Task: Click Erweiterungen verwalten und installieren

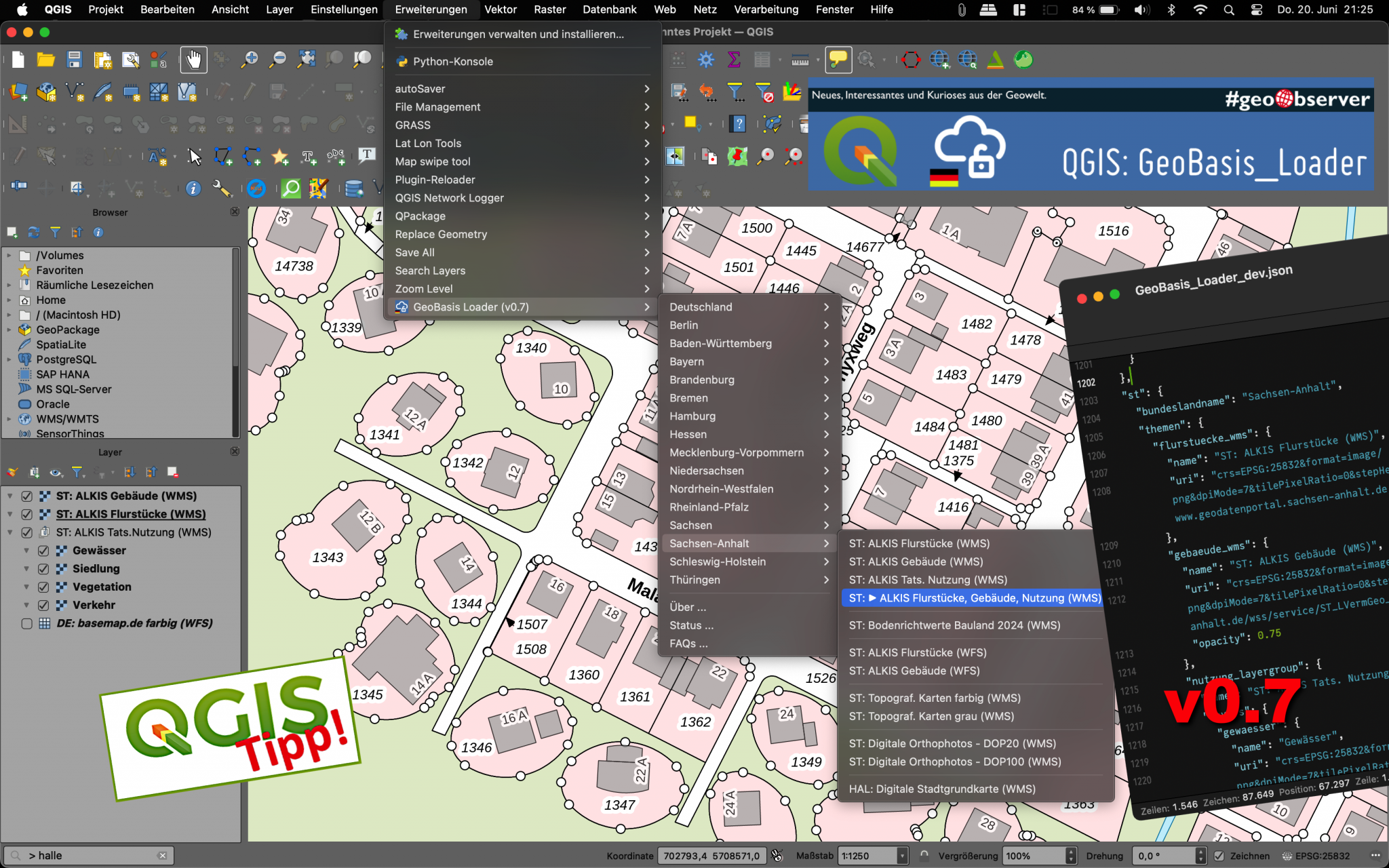Action: (520, 34)
